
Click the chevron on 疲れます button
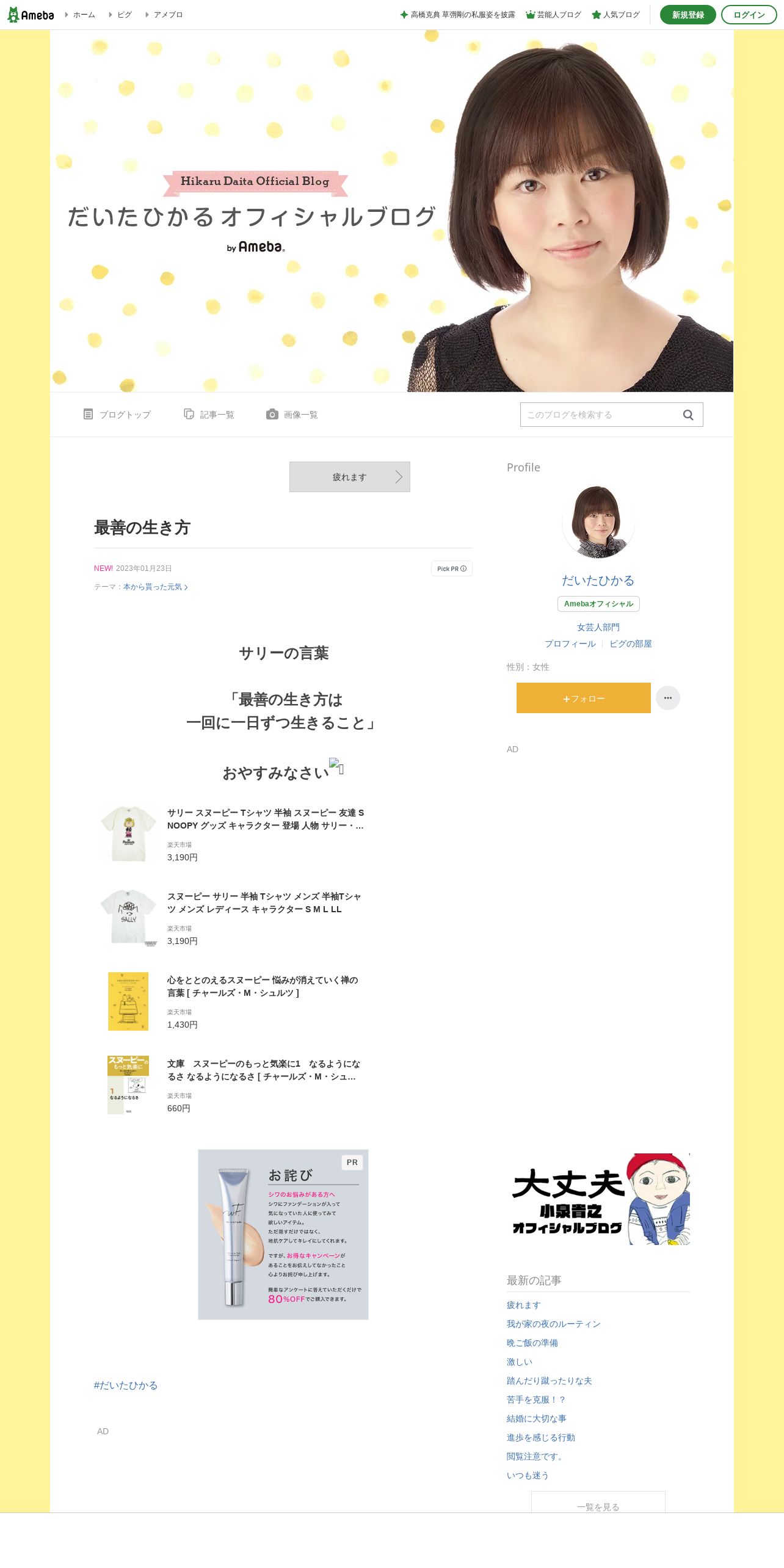399,477
